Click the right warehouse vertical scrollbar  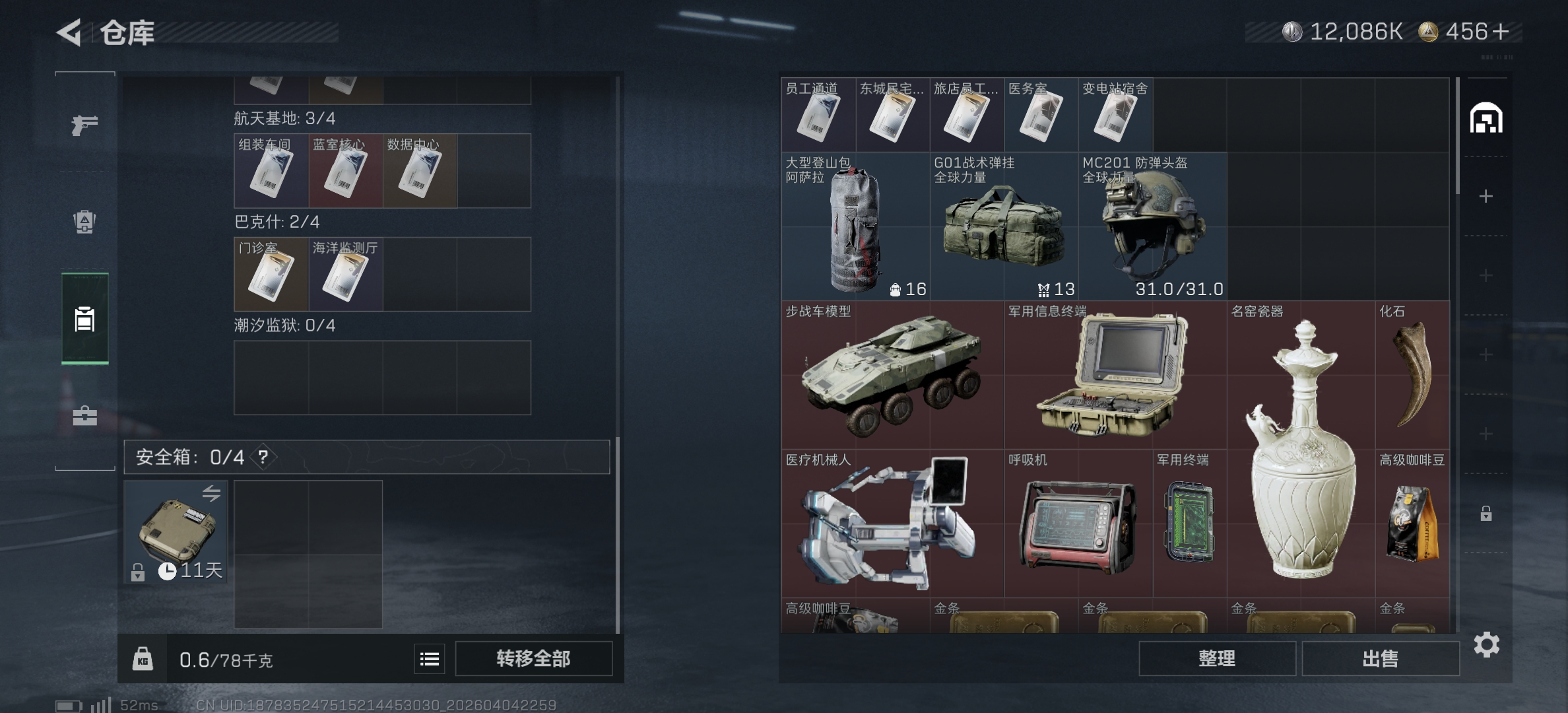pos(1458,135)
